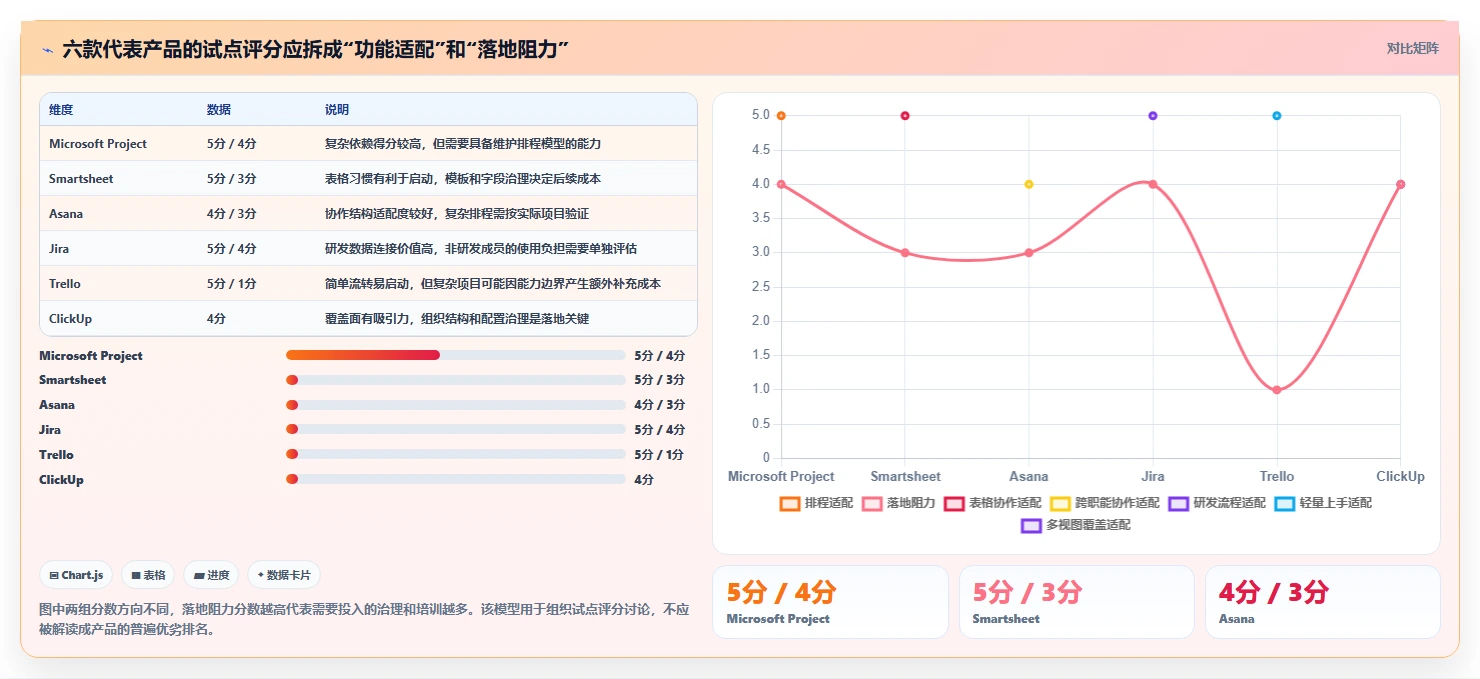Click the orange data point above Microsoft Project
The image size is (1480, 679).
781,116
